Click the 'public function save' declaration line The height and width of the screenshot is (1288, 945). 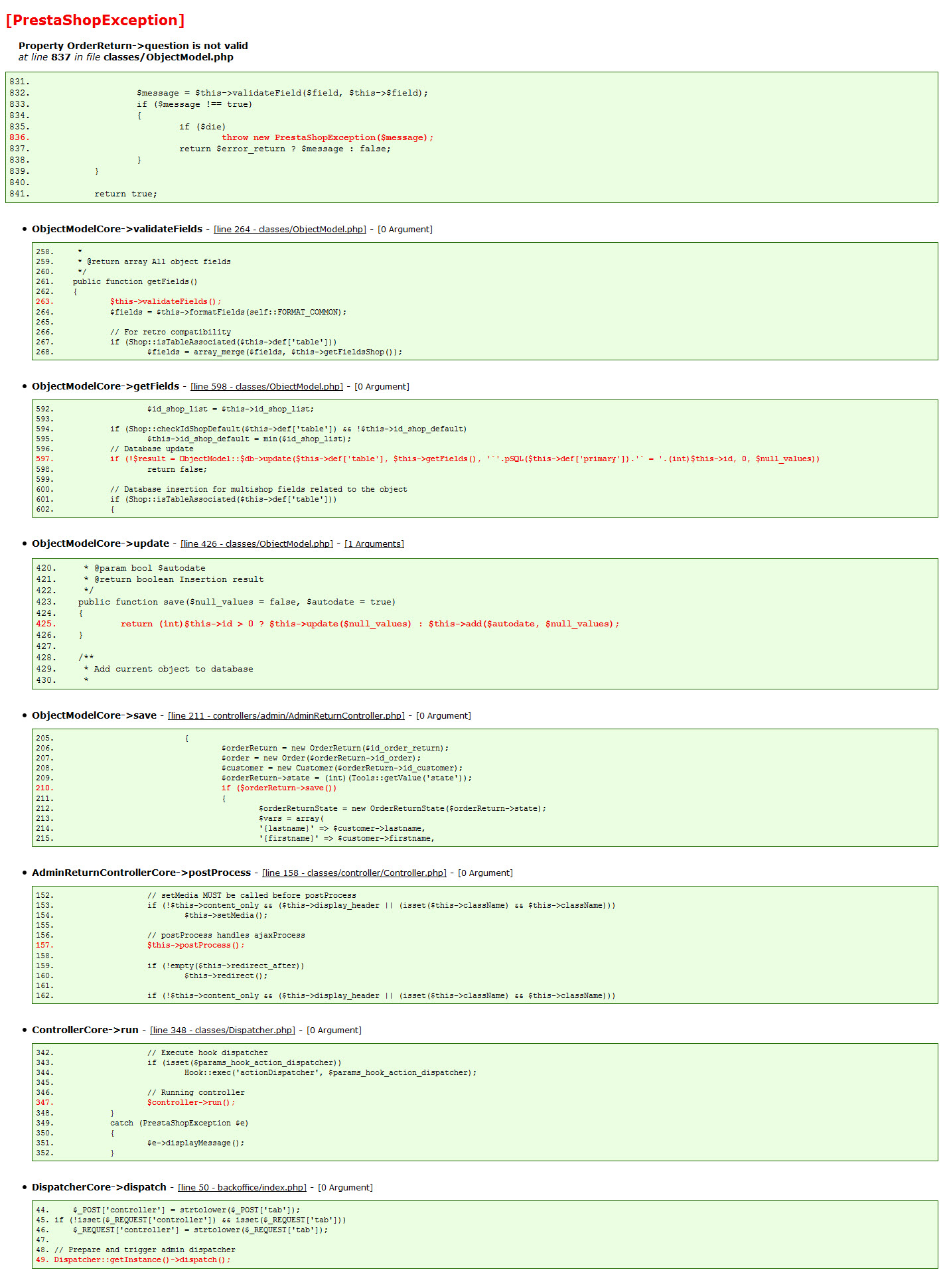click(x=237, y=603)
